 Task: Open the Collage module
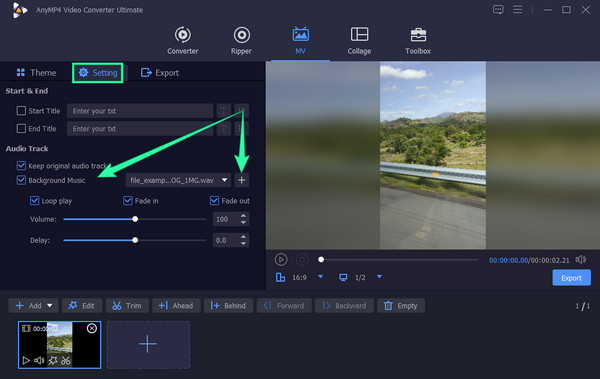click(359, 41)
